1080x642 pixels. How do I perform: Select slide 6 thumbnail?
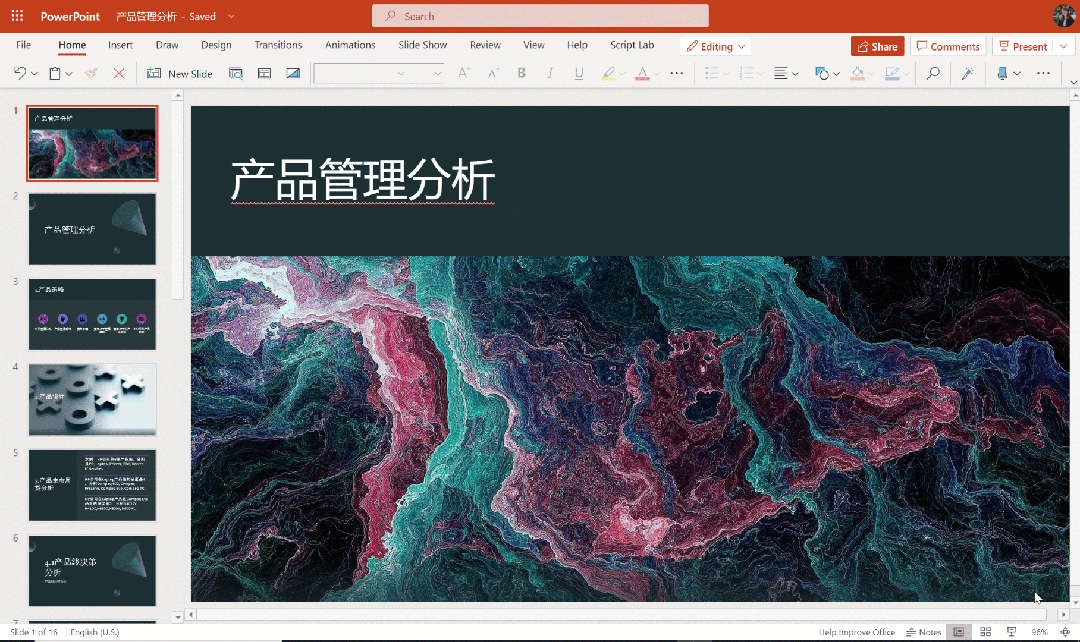(x=92, y=571)
